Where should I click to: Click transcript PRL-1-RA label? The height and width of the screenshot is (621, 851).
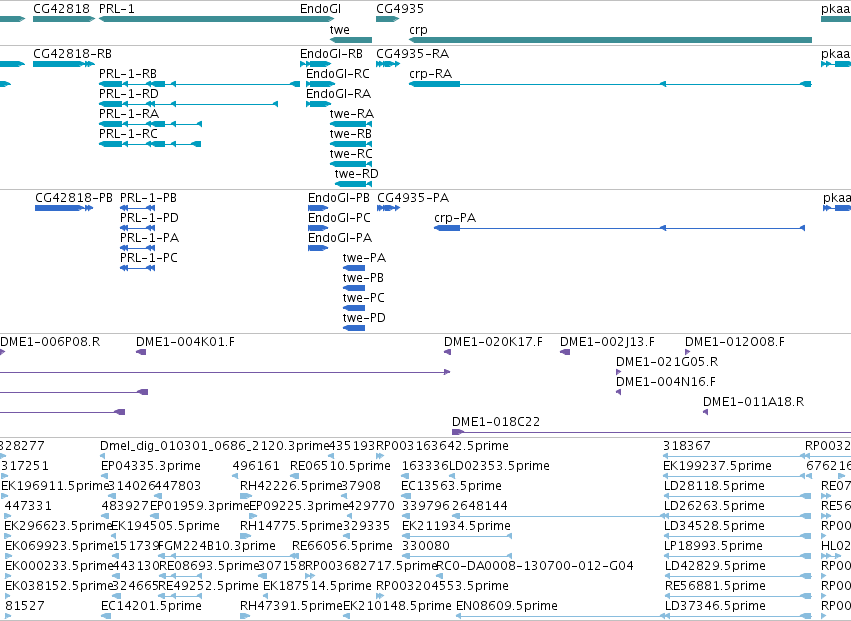point(129,114)
